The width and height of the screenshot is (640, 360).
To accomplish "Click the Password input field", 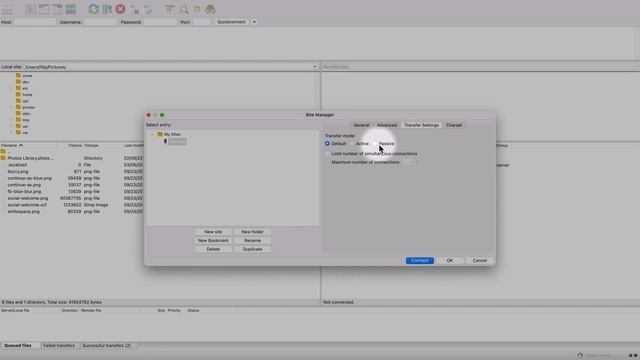I will coord(160,22).
